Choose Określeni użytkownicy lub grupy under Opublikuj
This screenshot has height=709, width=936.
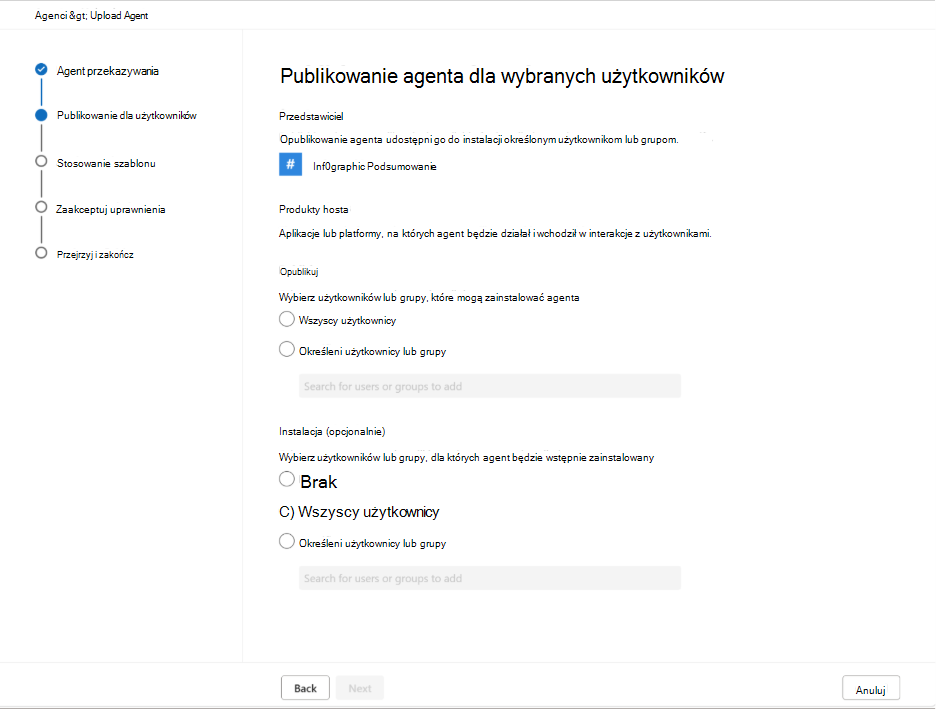tap(287, 349)
